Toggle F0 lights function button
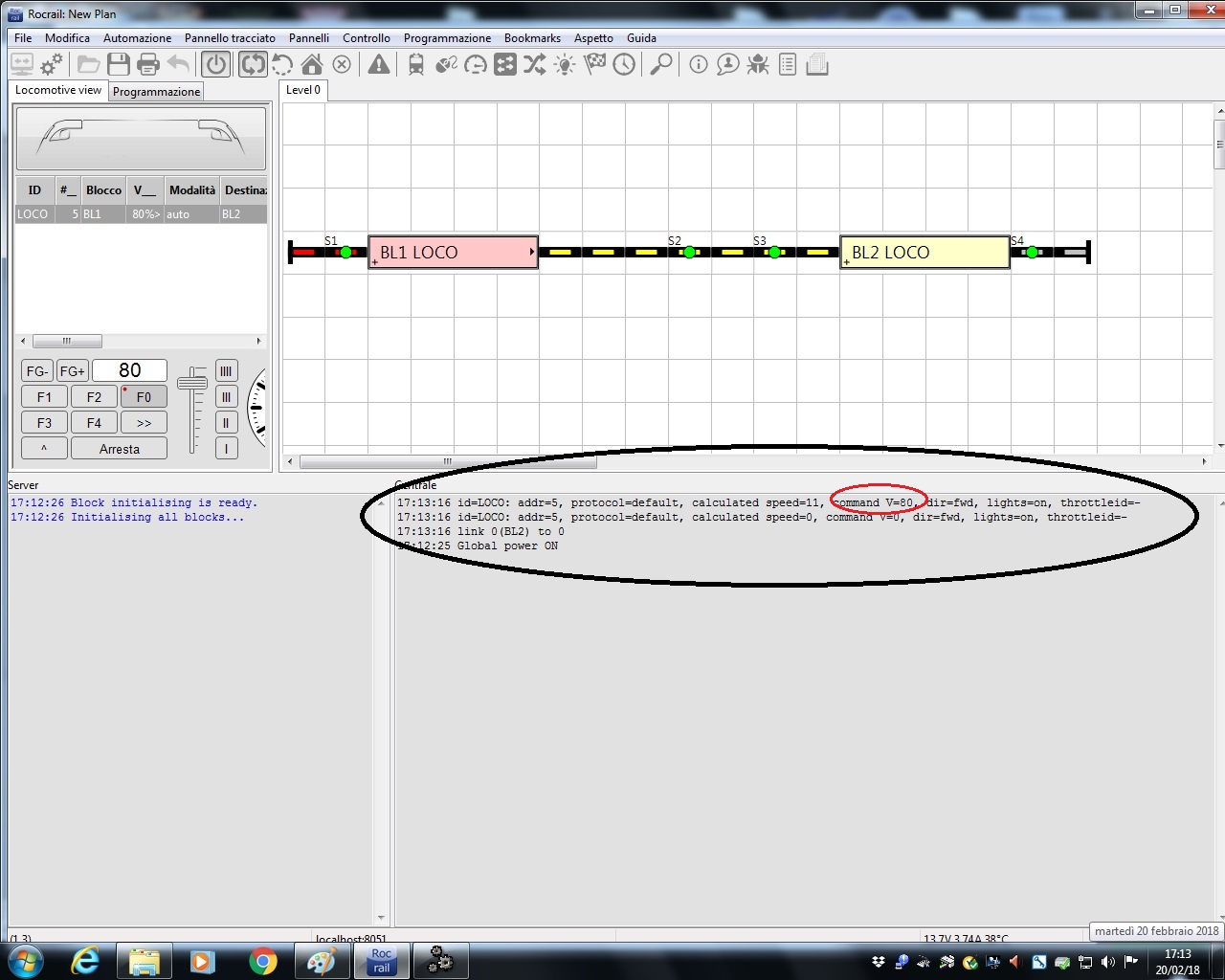The height and width of the screenshot is (980, 1225). point(144,397)
